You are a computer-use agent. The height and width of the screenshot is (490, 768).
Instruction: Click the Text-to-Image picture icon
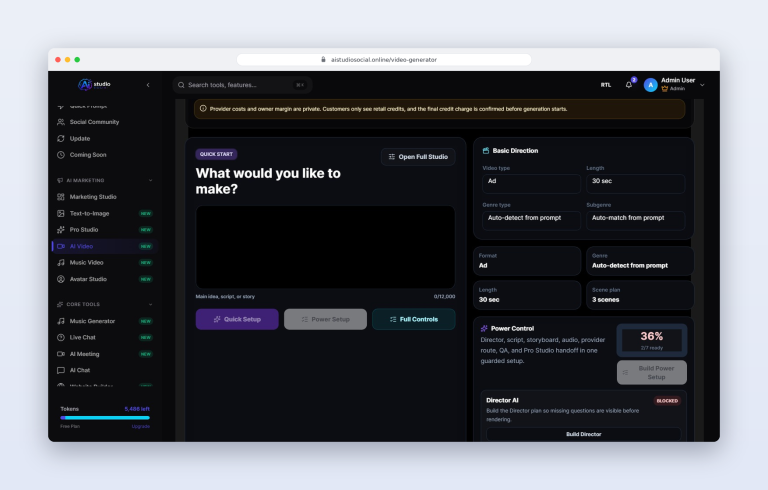point(61,214)
